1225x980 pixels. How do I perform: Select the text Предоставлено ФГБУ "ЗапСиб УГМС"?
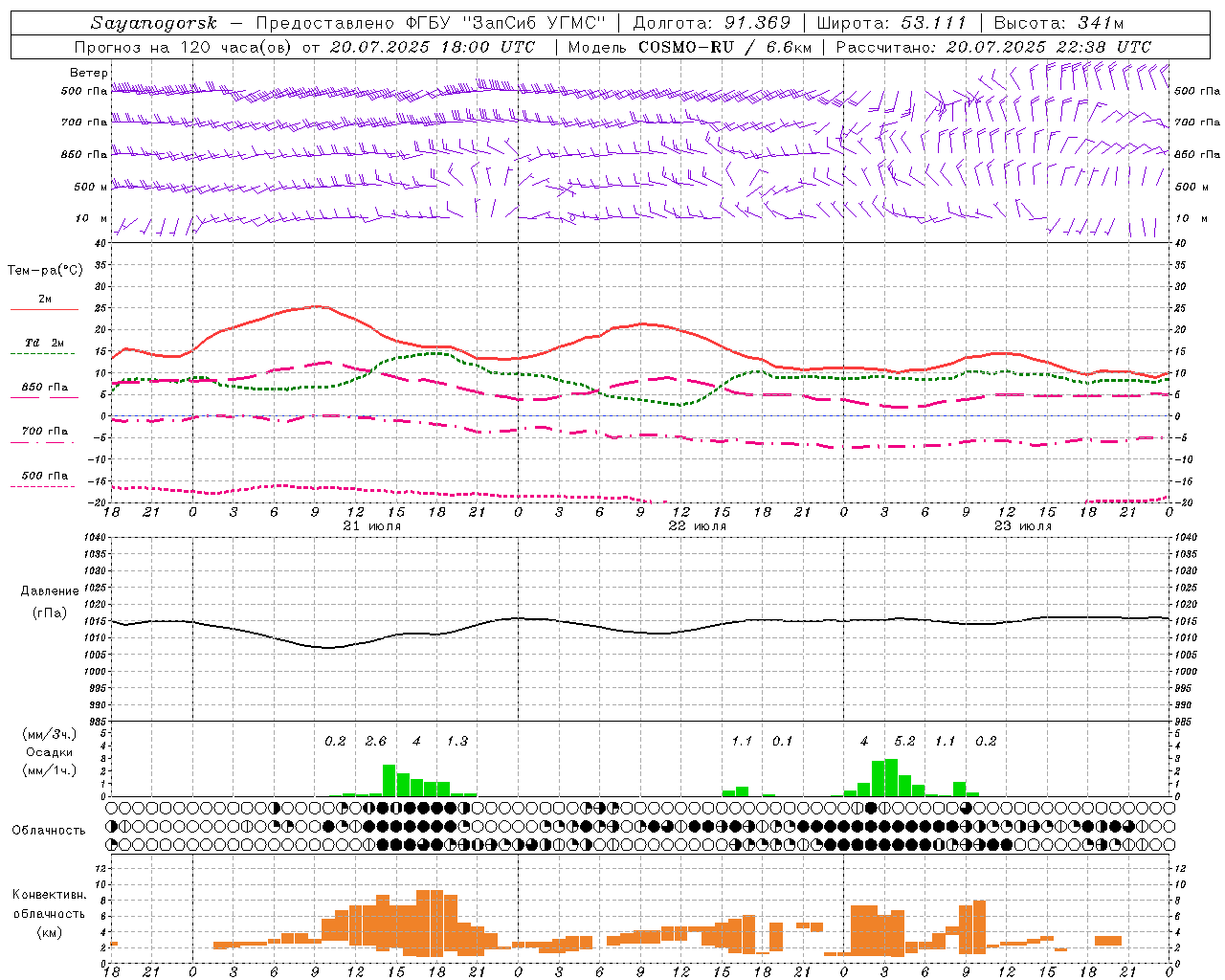(x=432, y=23)
